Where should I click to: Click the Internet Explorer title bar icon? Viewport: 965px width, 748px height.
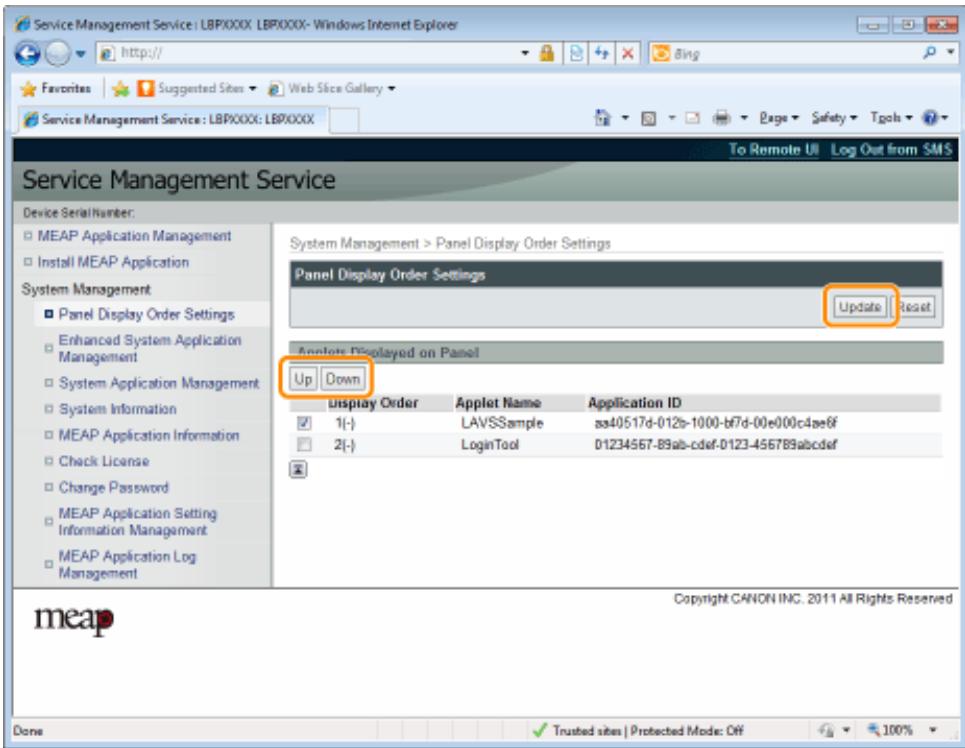point(23,25)
